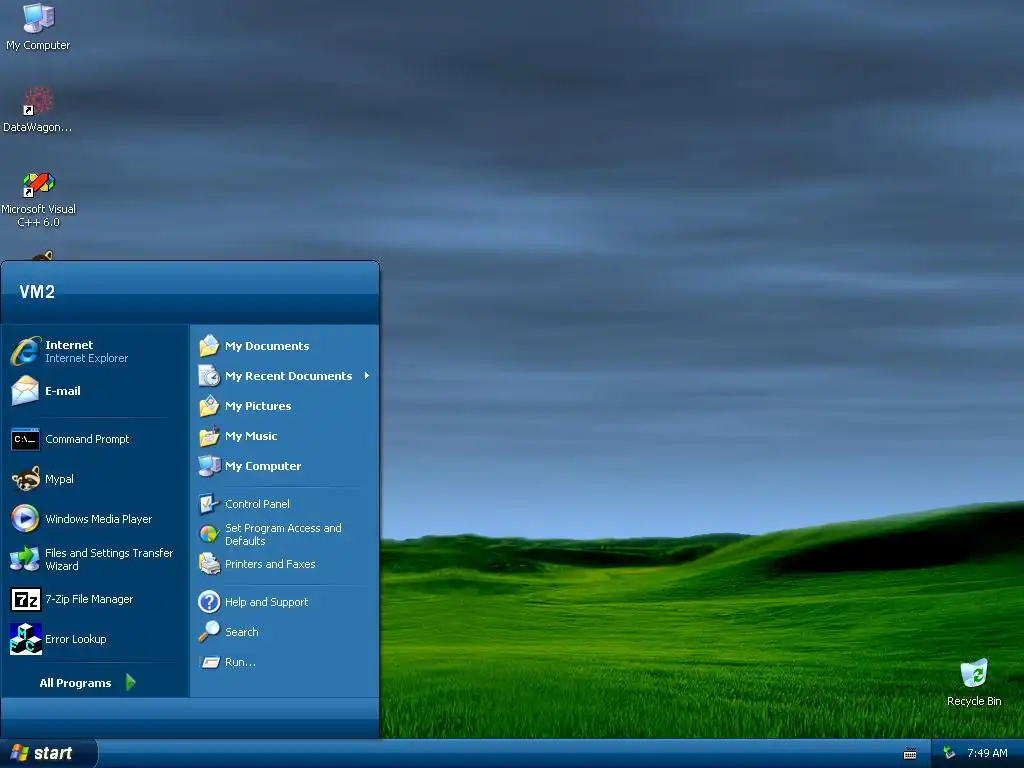Open Windows Media Player
Viewport: 1024px width, 768px height.
[95, 519]
